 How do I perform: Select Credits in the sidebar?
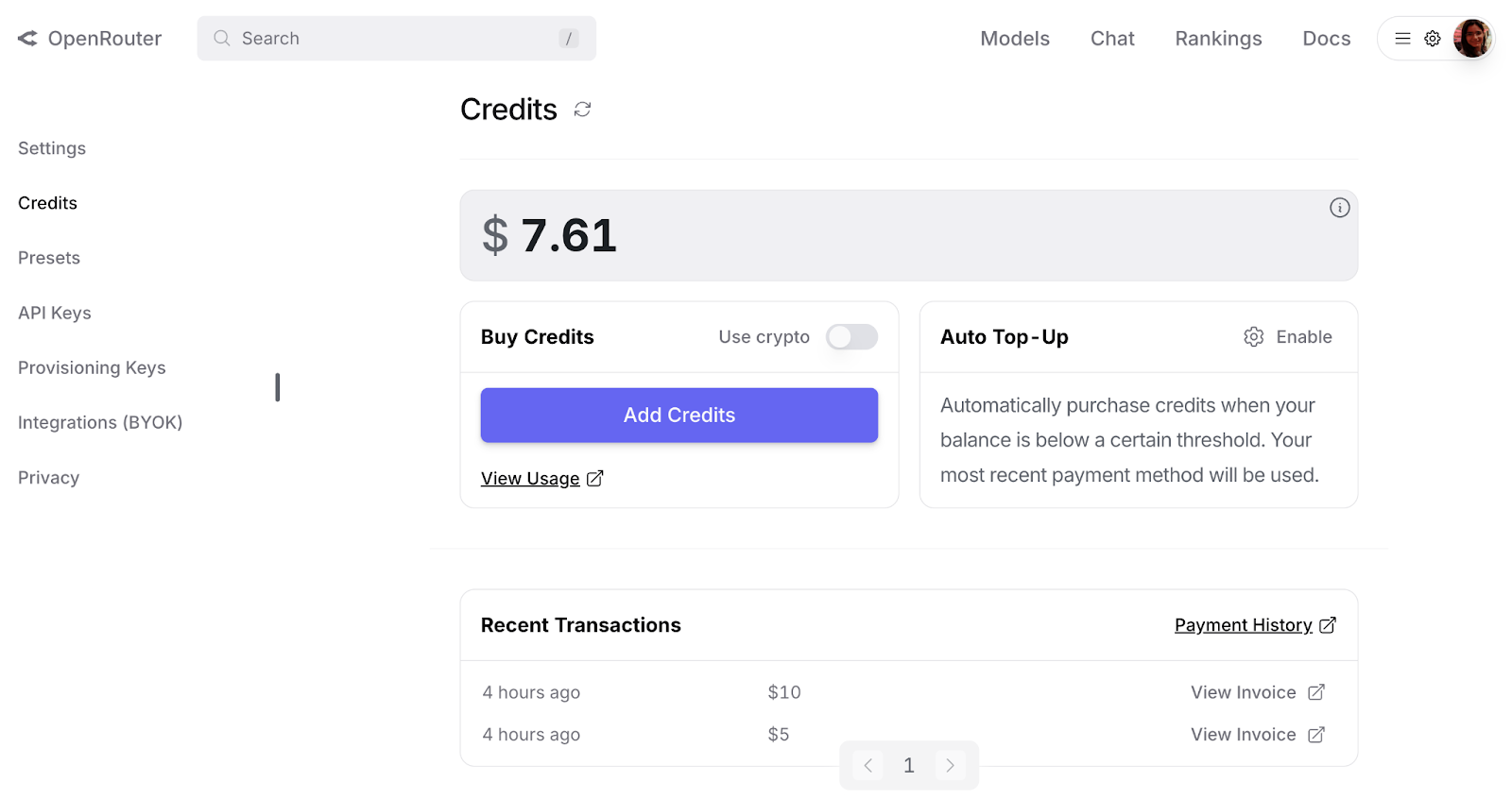pos(47,203)
